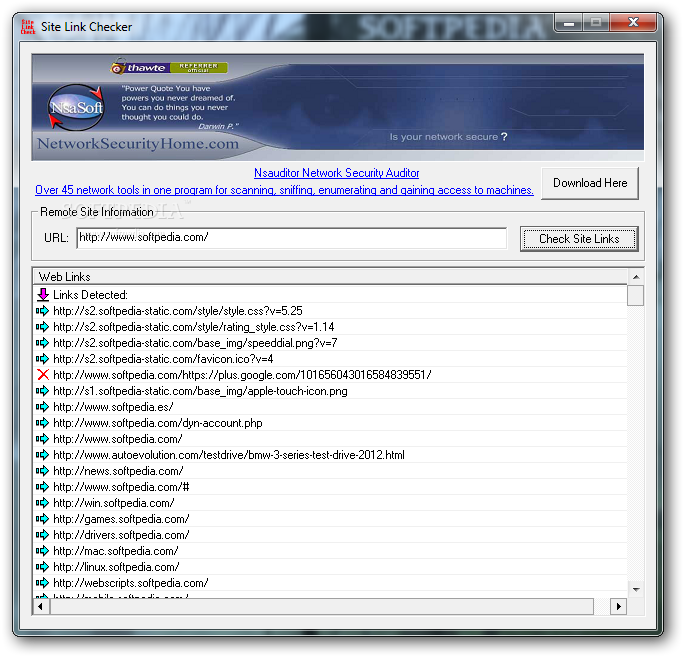Click the arrow icon beside news.softpedia.com link

(x=42, y=471)
